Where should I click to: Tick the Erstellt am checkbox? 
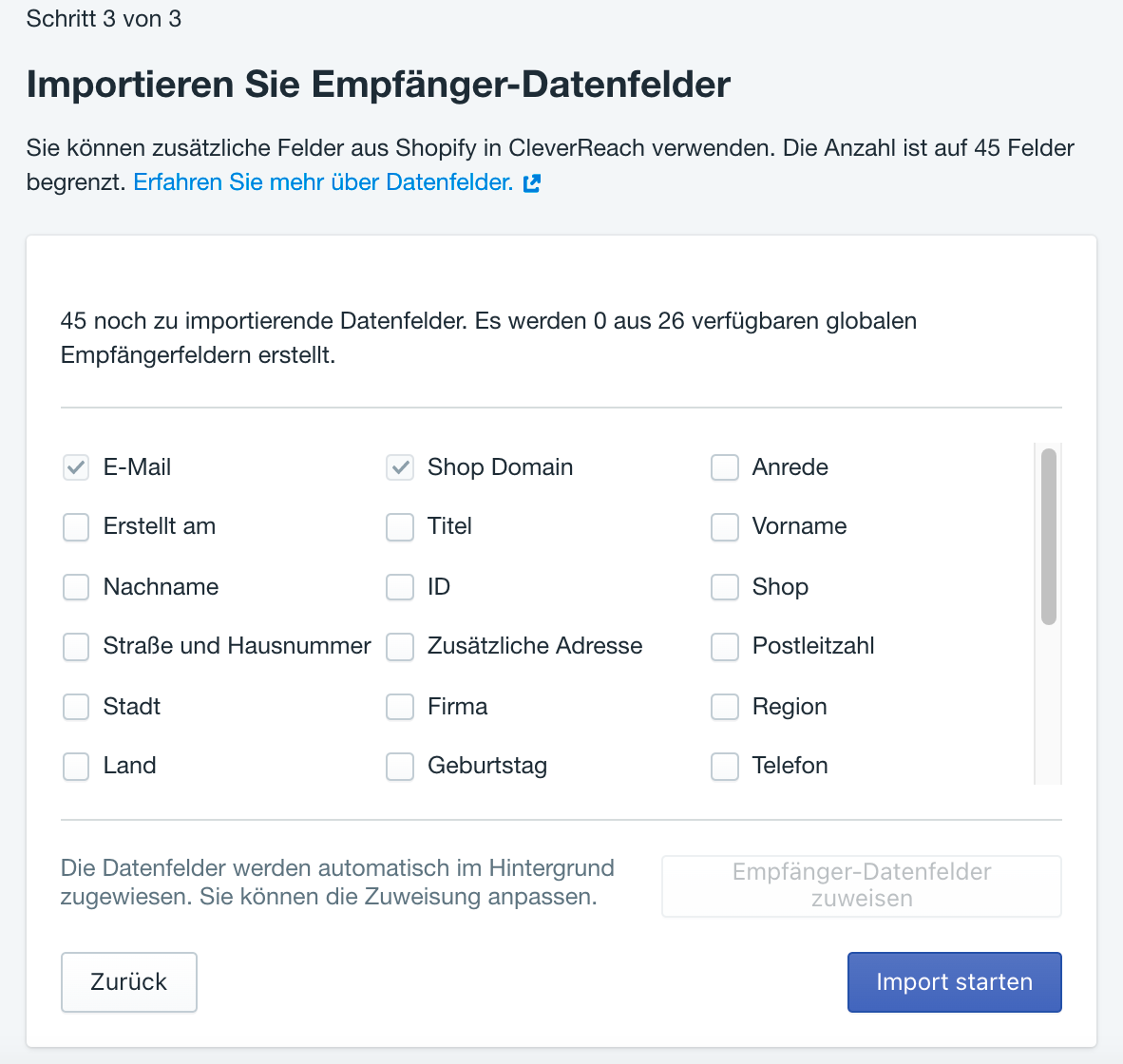click(x=76, y=527)
